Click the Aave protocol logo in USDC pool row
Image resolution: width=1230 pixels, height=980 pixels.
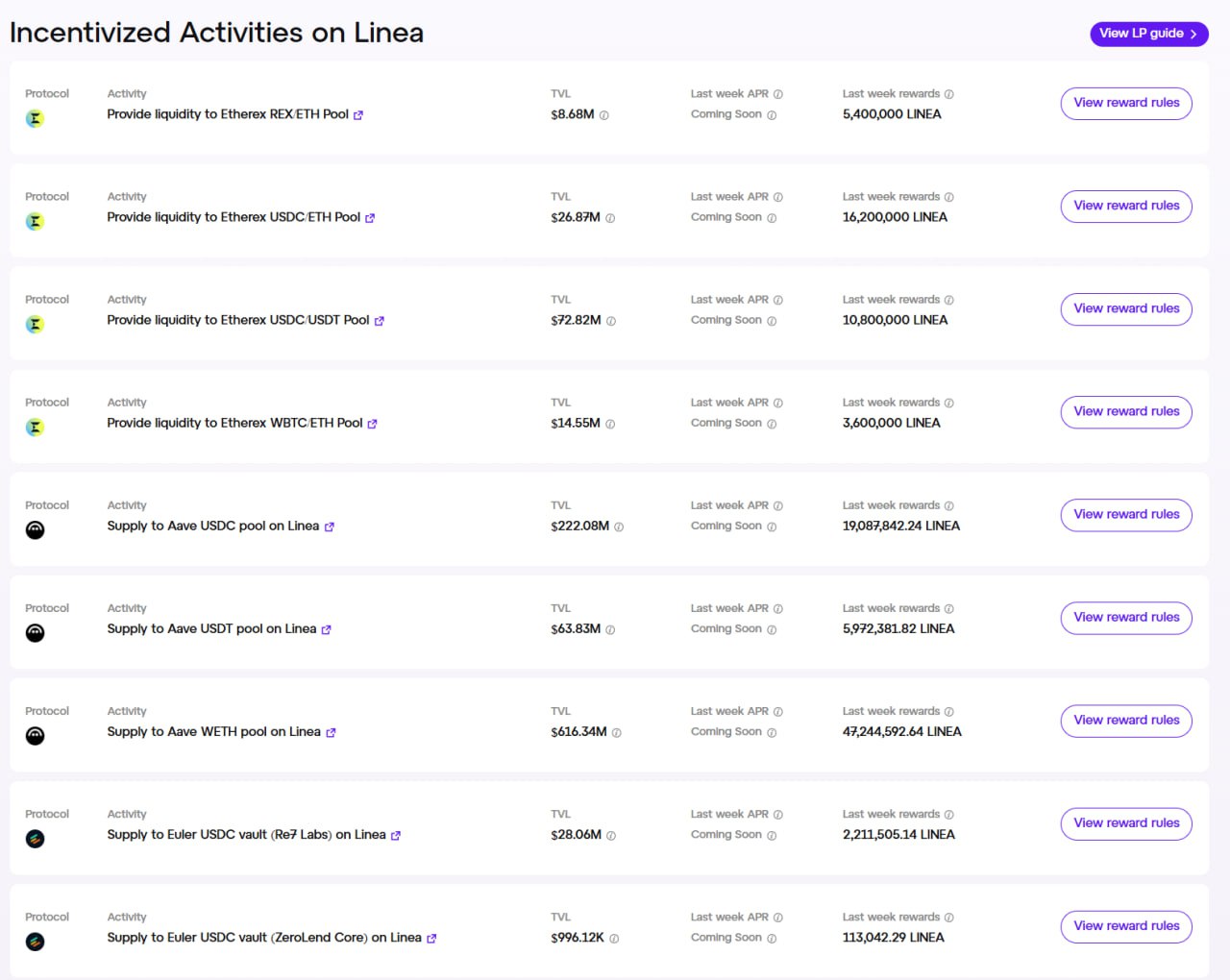[x=35, y=530]
